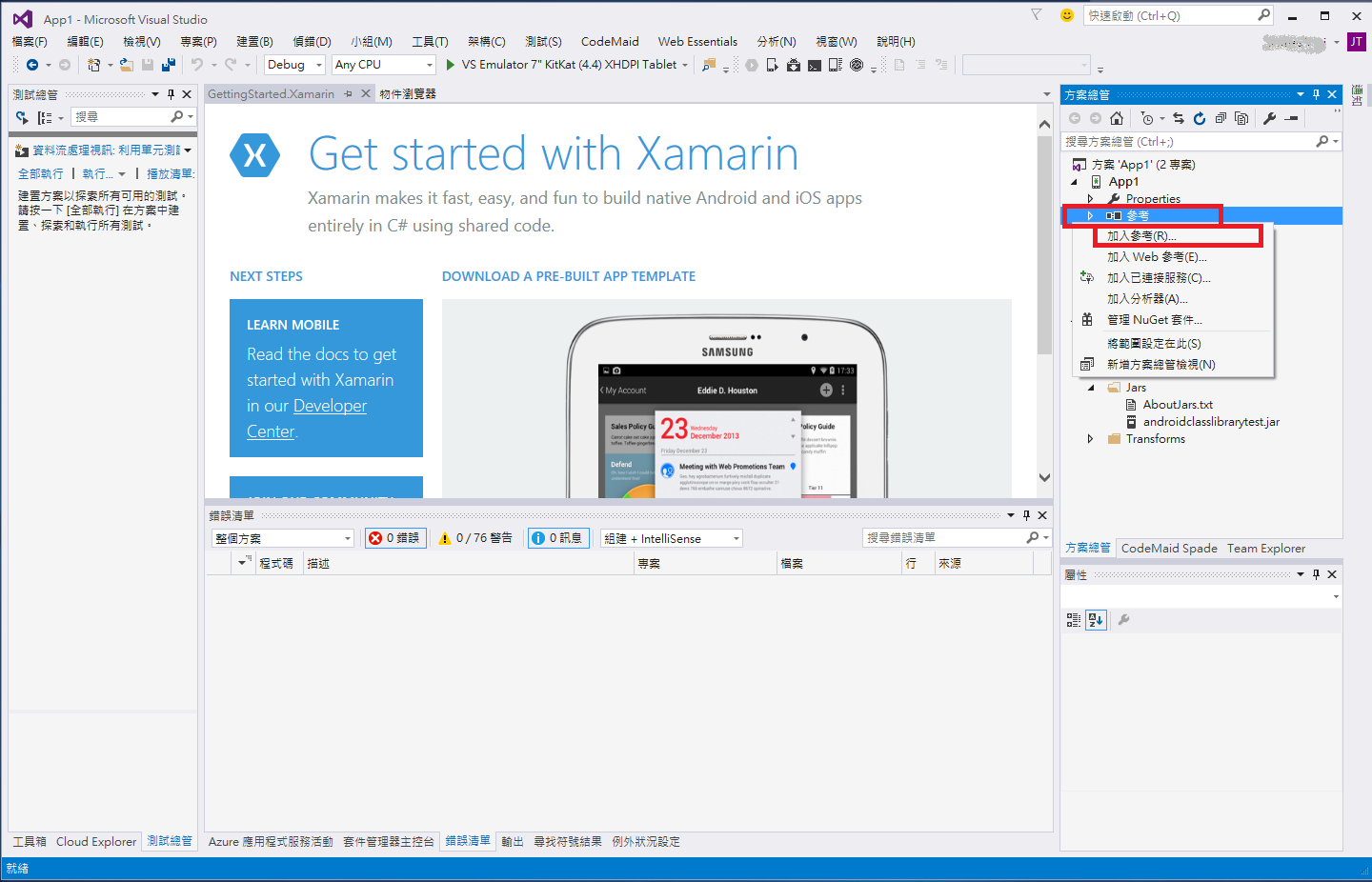Collapse the Jars folder in Solution Explorer

click(1091, 388)
